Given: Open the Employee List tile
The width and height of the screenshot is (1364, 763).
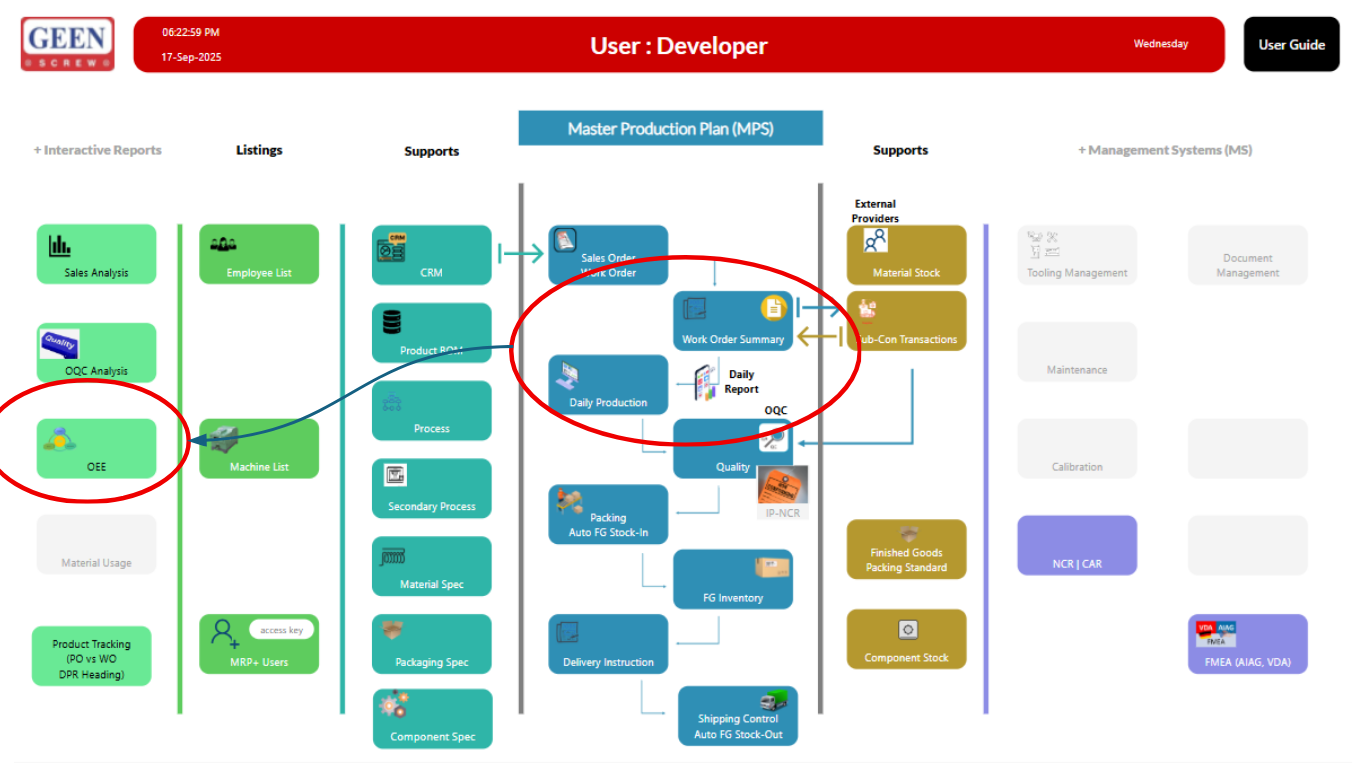Looking at the screenshot, I should (x=259, y=254).
